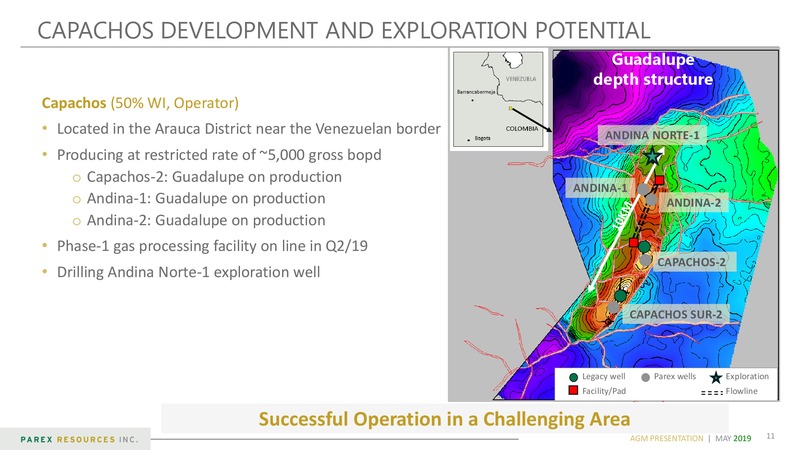Image resolution: width=800 pixels, height=450 pixels.
Task: Click the 'MAY 2019' footer date
Action: [x=733, y=438]
